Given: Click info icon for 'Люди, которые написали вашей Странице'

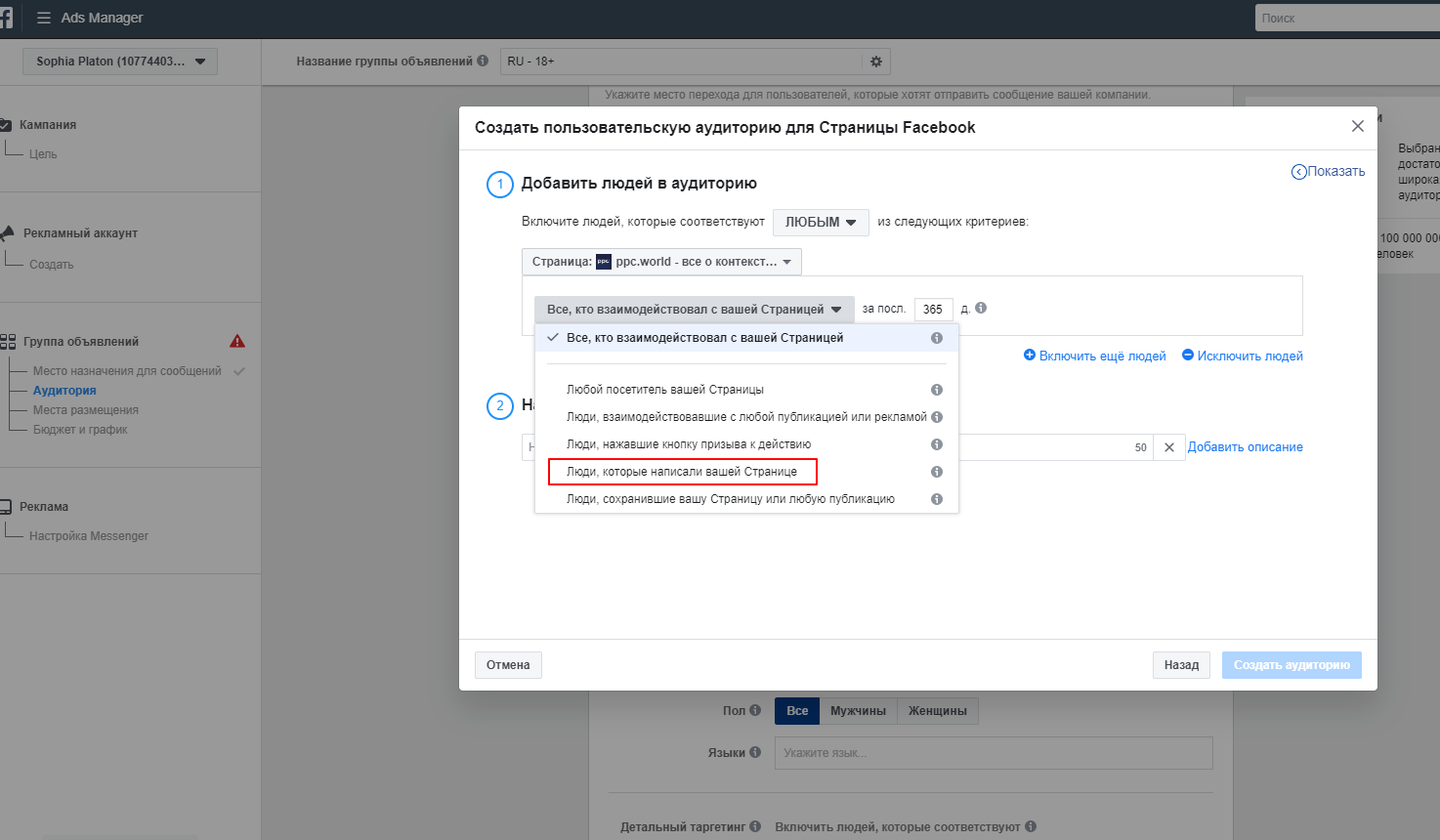Looking at the screenshot, I should click(x=937, y=472).
